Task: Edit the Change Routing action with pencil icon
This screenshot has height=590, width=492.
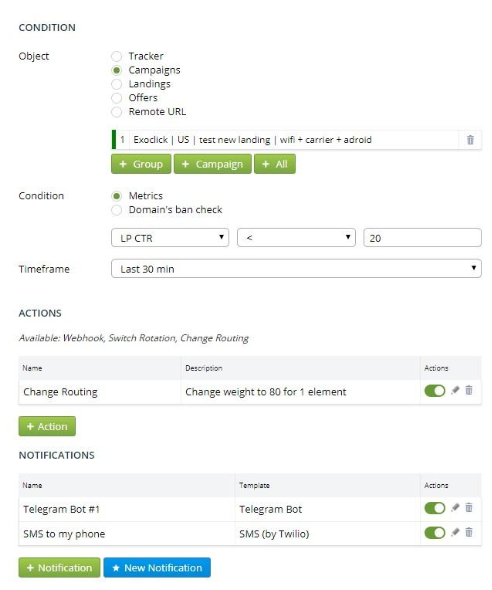Action: tap(455, 391)
